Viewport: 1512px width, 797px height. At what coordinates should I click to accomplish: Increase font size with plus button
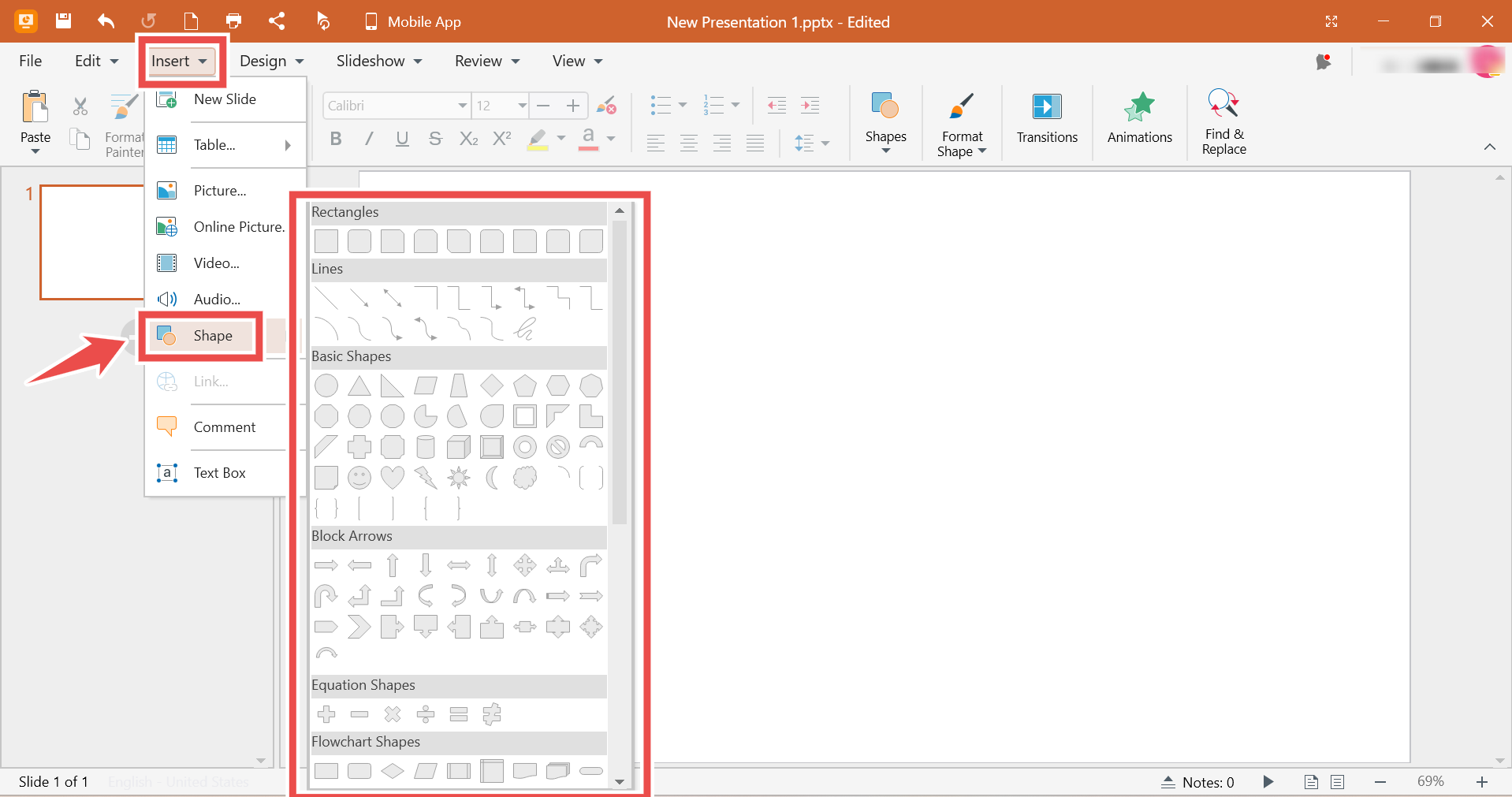[x=573, y=106]
